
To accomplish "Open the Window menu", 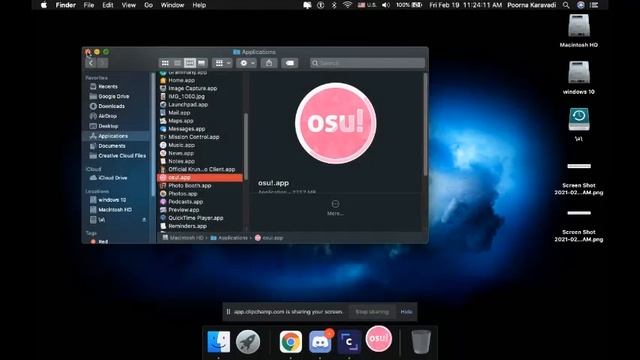I will (x=172, y=5).
